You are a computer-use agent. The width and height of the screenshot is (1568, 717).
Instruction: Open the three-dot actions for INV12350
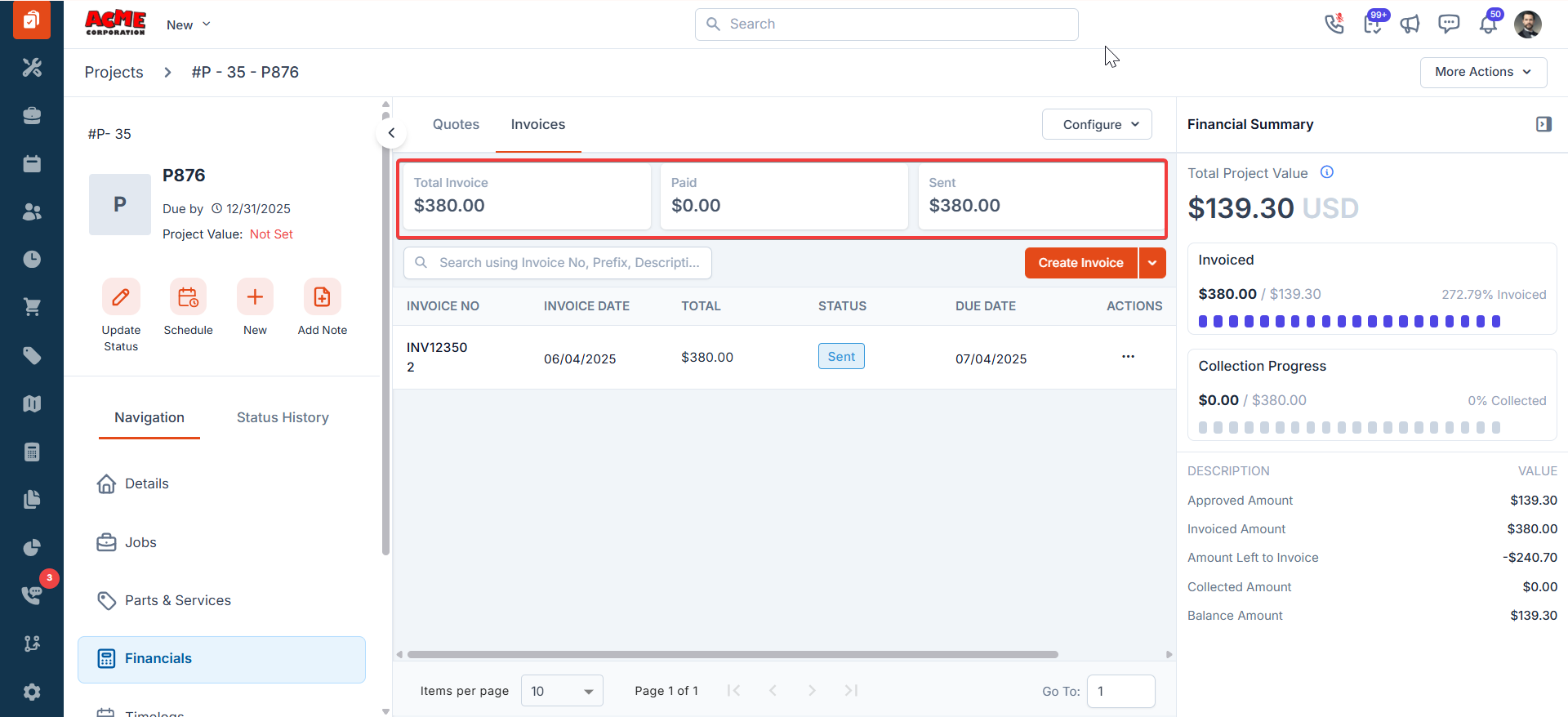tap(1128, 357)
